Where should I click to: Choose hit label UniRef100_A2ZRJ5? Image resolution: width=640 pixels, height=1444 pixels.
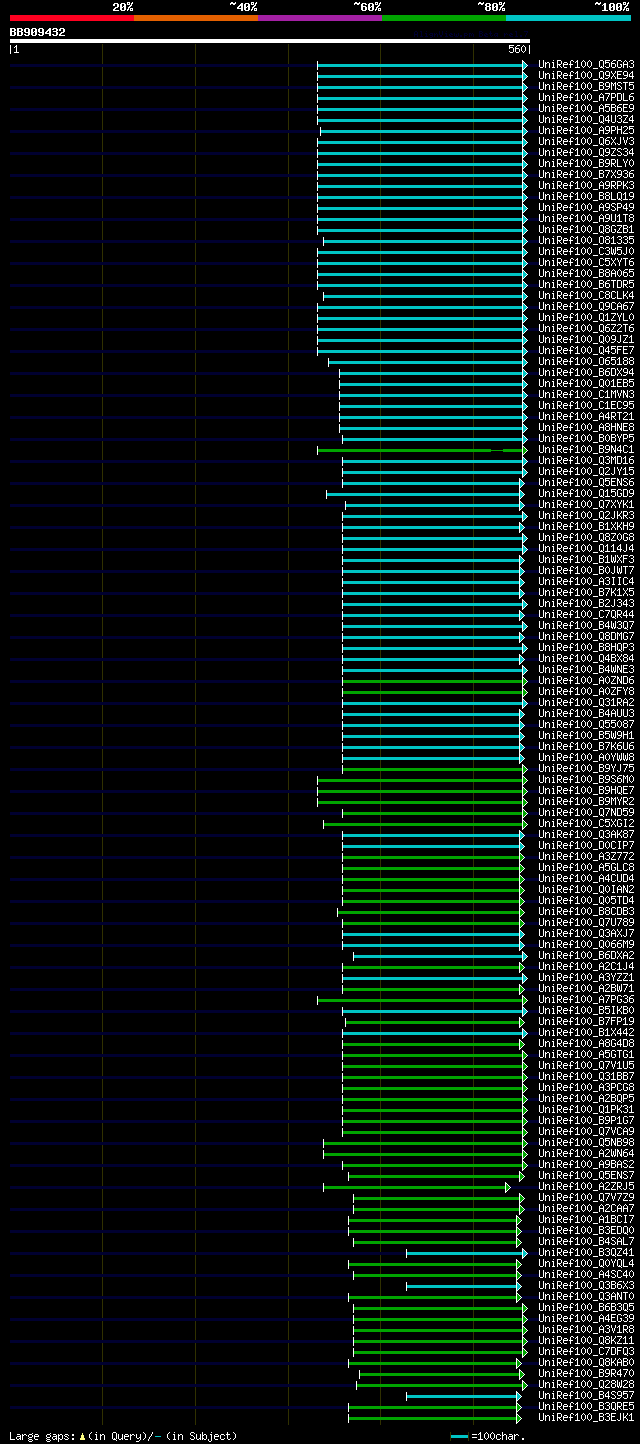coord(586,1187)
